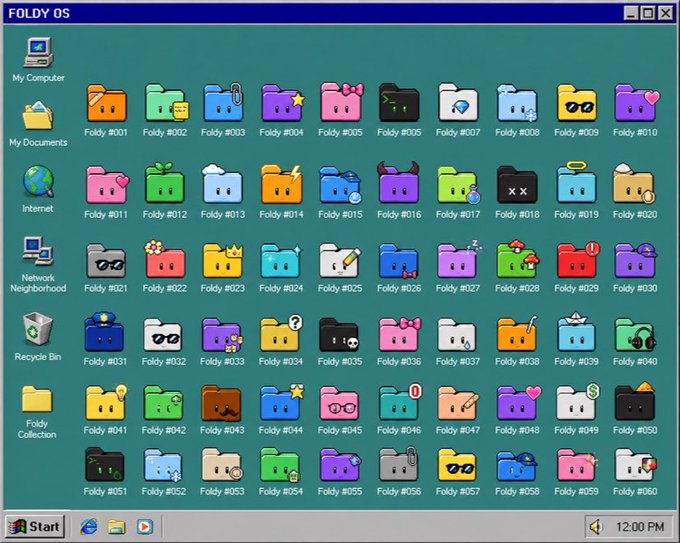
Task: Select the purple cap Foldy #030
Action: (636, 261)
